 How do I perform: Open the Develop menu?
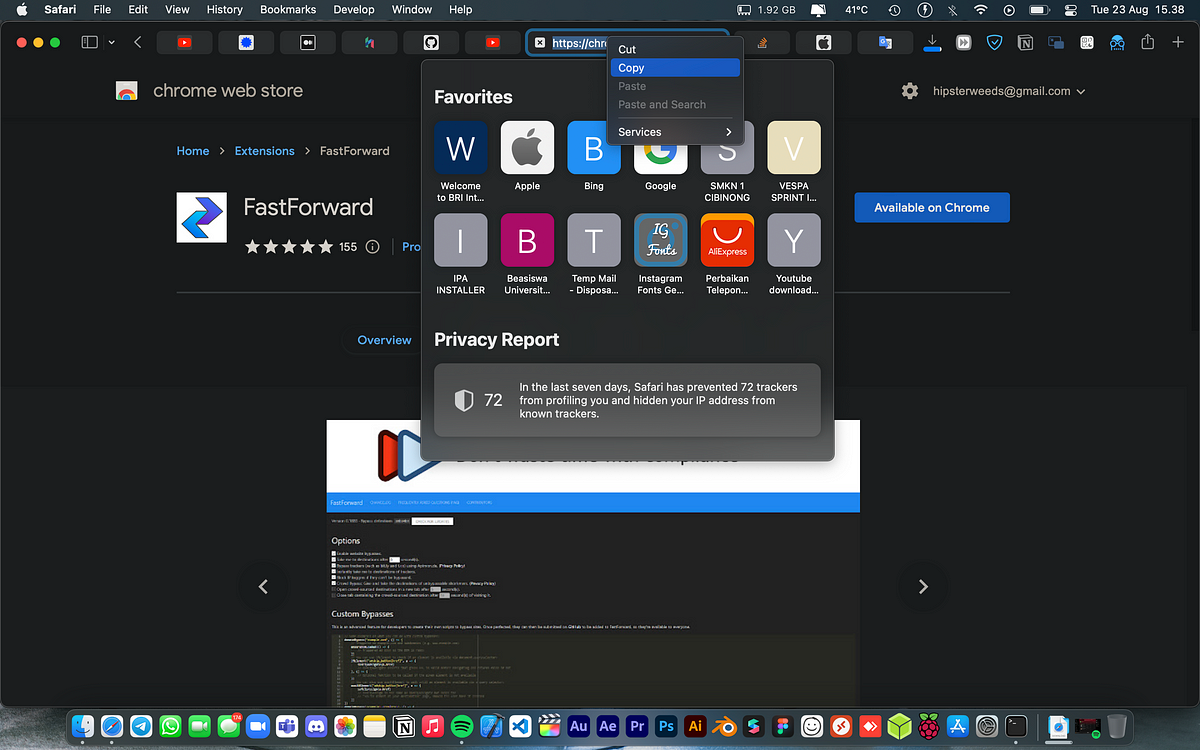pos(353,9)
